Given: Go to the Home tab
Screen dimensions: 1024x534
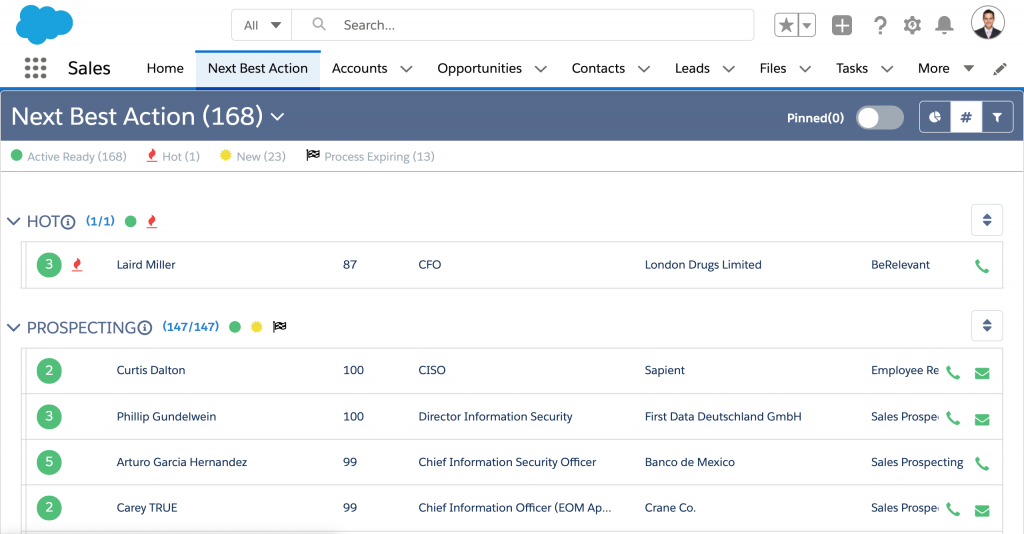Looking at the screenshot, I should click(165, 69).
